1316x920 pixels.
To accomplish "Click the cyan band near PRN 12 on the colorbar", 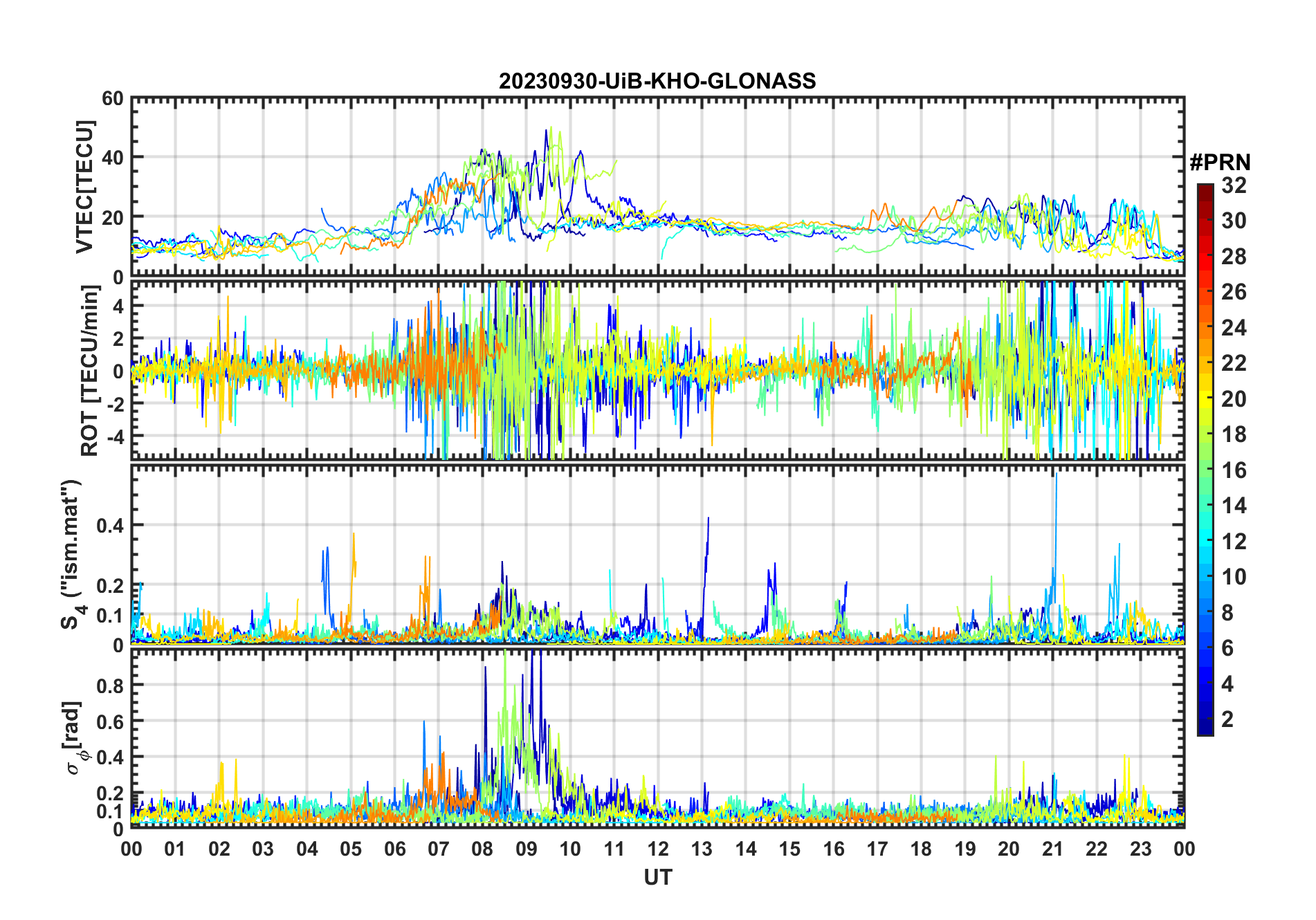I will click(1205, 541).
